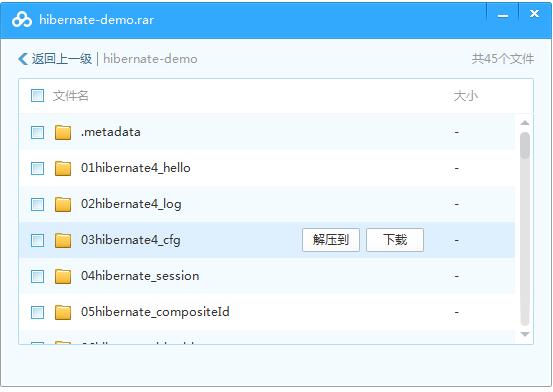Click the 下载 download button
This screenshot has height=392, width=553.
point(395,240)
